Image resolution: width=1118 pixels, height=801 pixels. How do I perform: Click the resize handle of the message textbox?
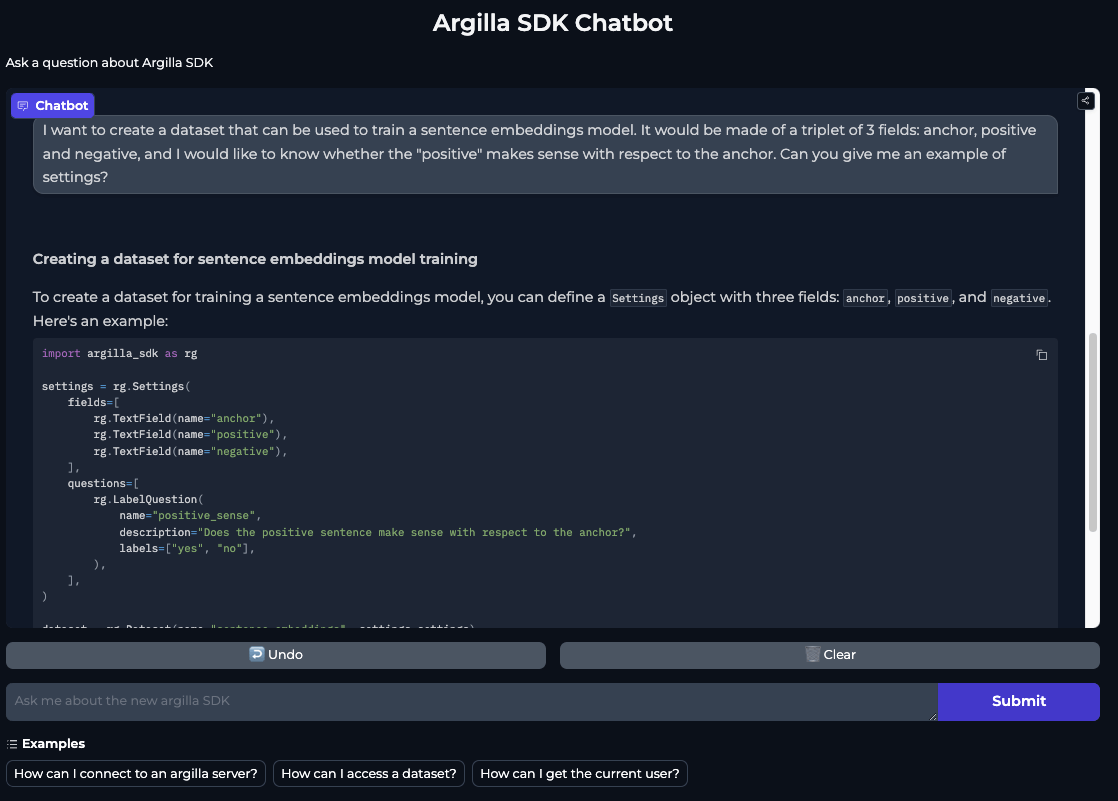coord(932,715)
